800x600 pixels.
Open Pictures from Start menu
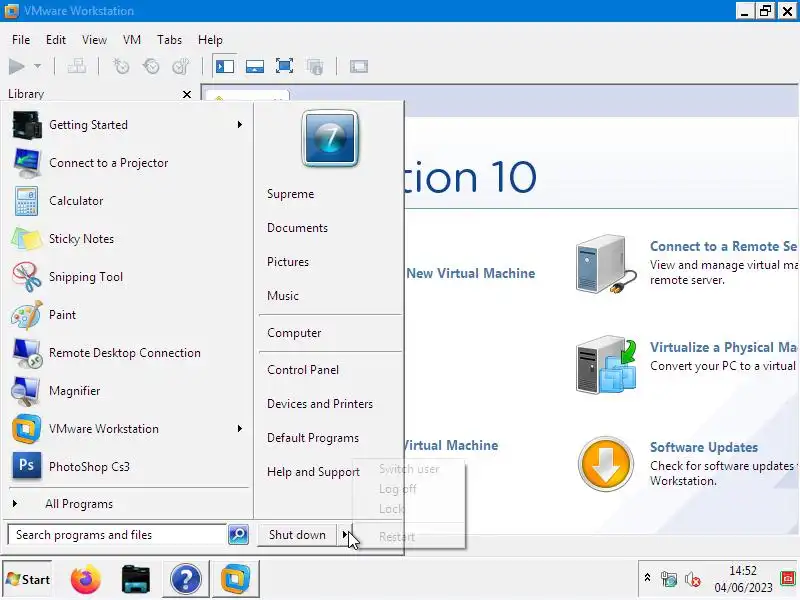[x=288, y=262]
